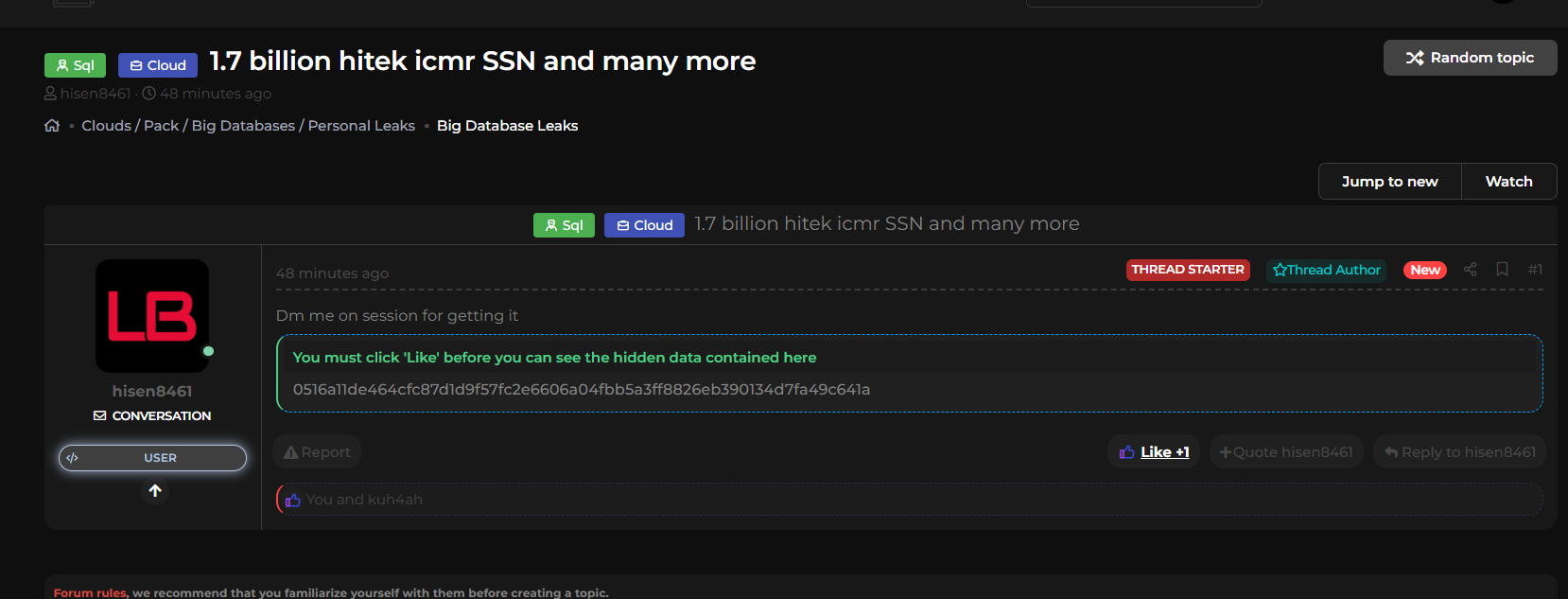Open the Forum rules link

(x=90, y=592)
